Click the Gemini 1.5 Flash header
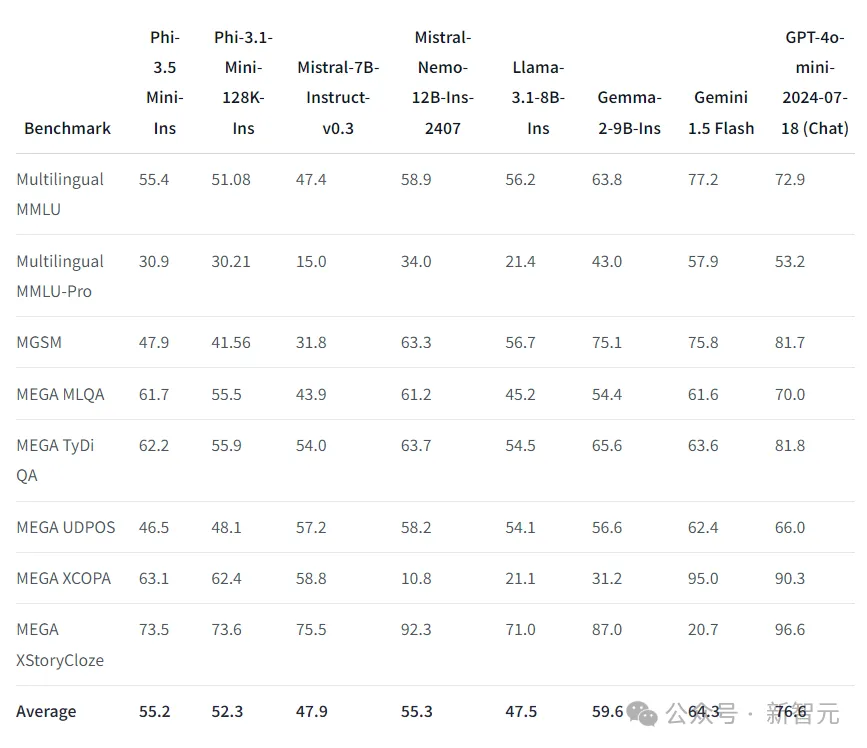Screen dimensions: 867x748 point(721,113)
